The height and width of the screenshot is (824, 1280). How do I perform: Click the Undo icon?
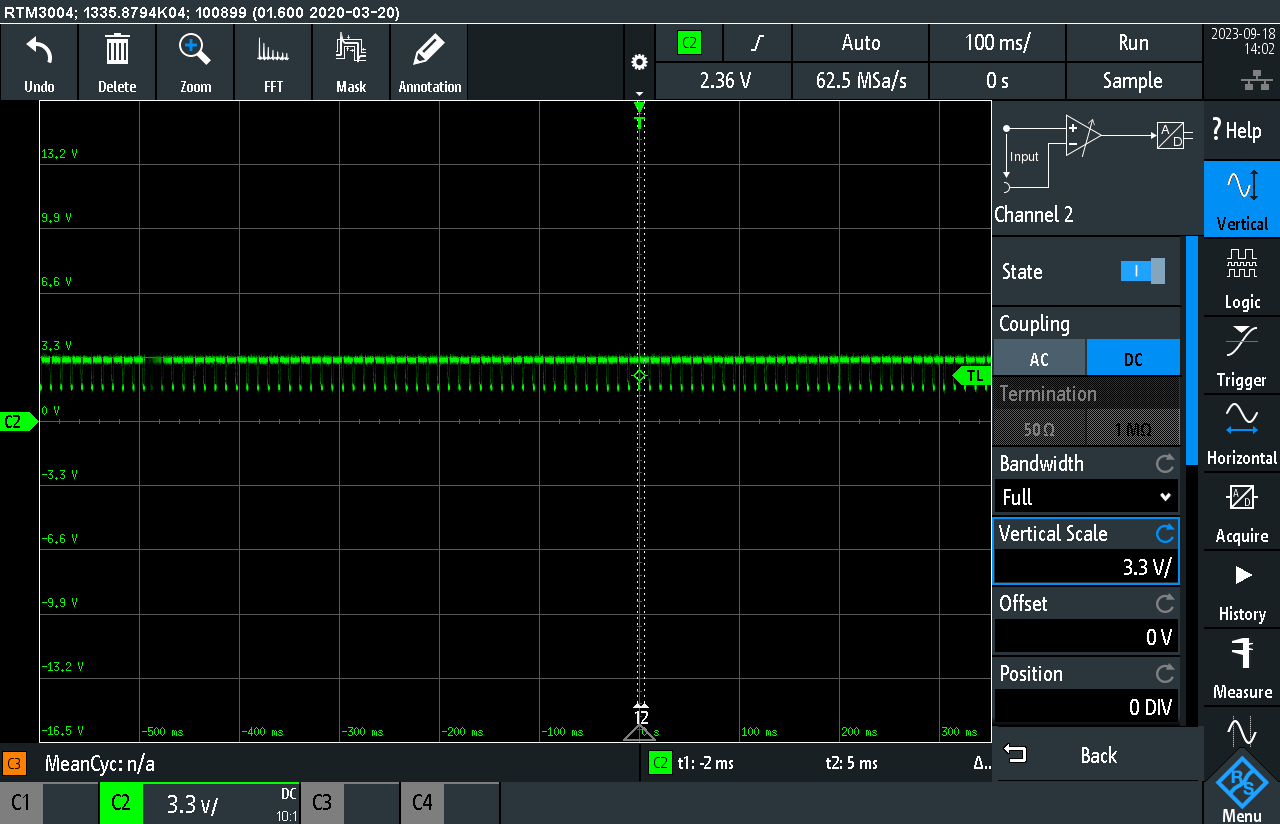[x=38, y=62]
